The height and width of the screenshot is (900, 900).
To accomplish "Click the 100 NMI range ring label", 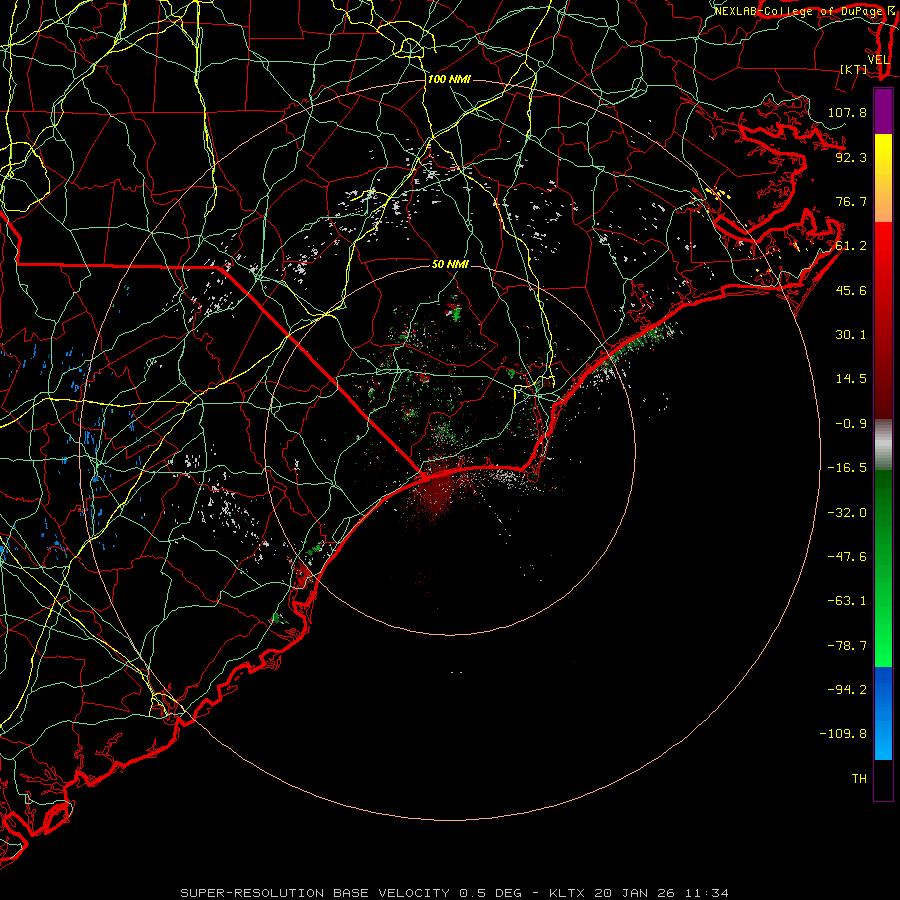I will (449, 79).
